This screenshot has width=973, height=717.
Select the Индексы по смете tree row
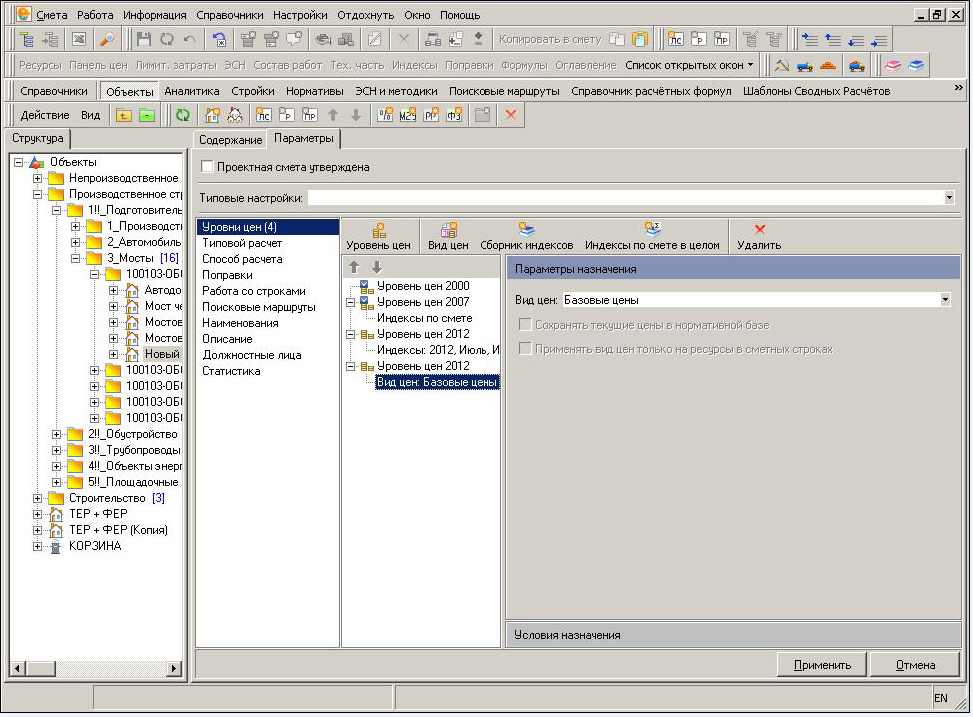click(424, 318)
